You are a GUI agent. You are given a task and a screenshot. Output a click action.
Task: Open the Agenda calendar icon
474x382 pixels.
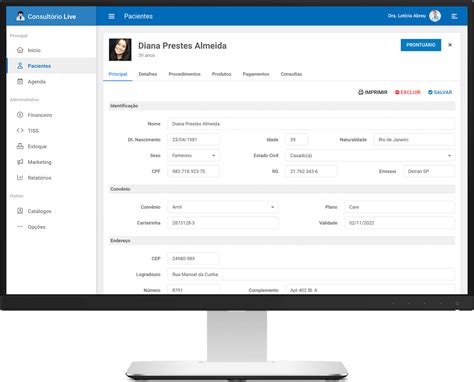coord(20,81)
